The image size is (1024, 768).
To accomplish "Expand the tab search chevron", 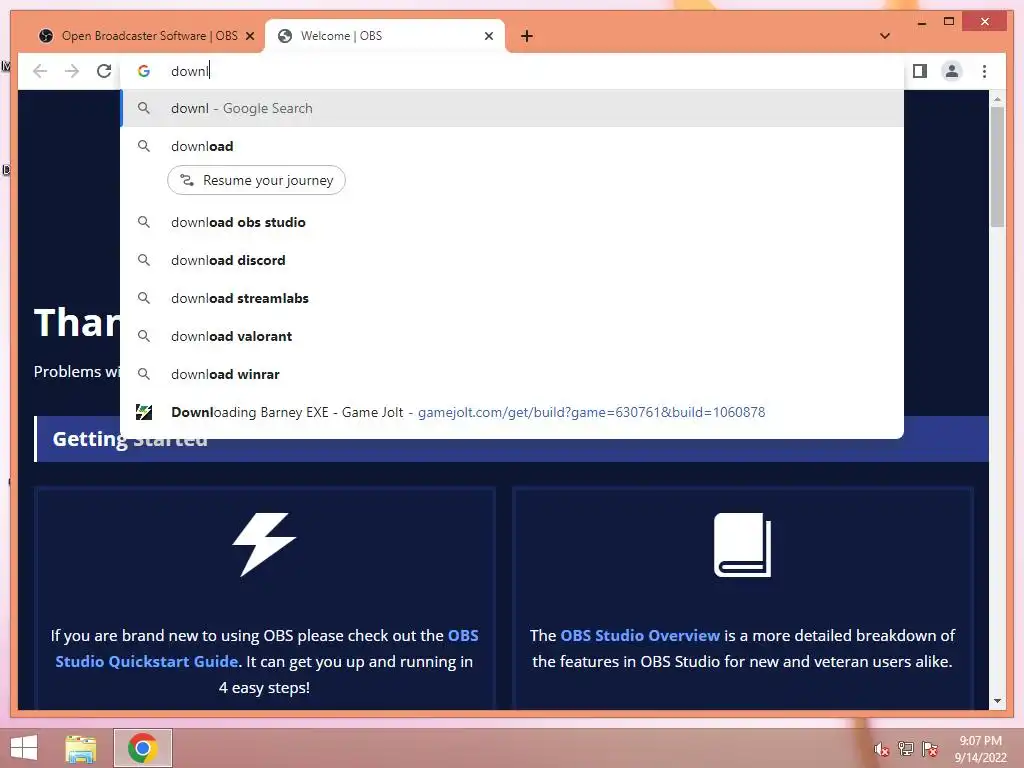I will coord(884,36).
